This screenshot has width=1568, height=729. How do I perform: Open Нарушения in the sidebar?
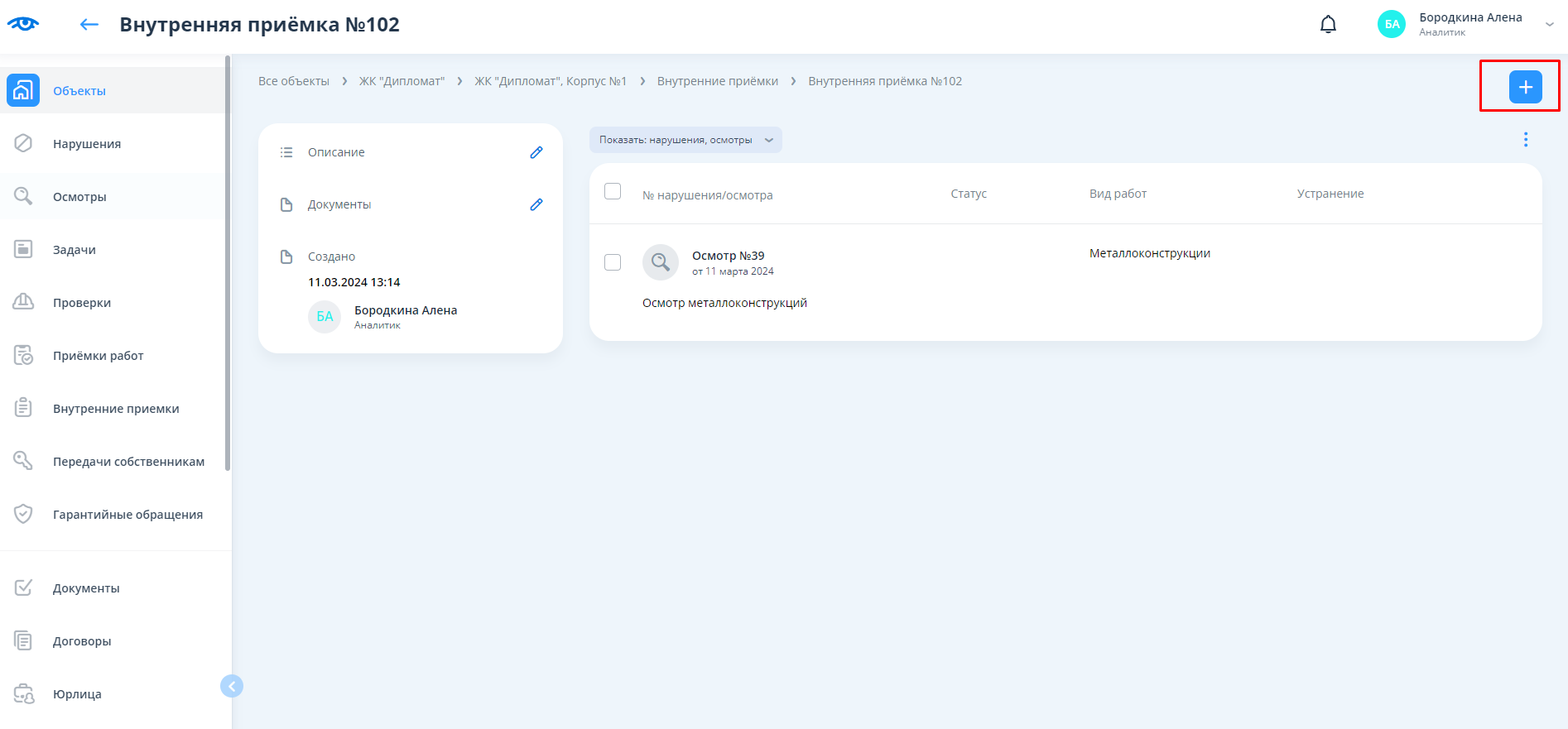(87, 144)
